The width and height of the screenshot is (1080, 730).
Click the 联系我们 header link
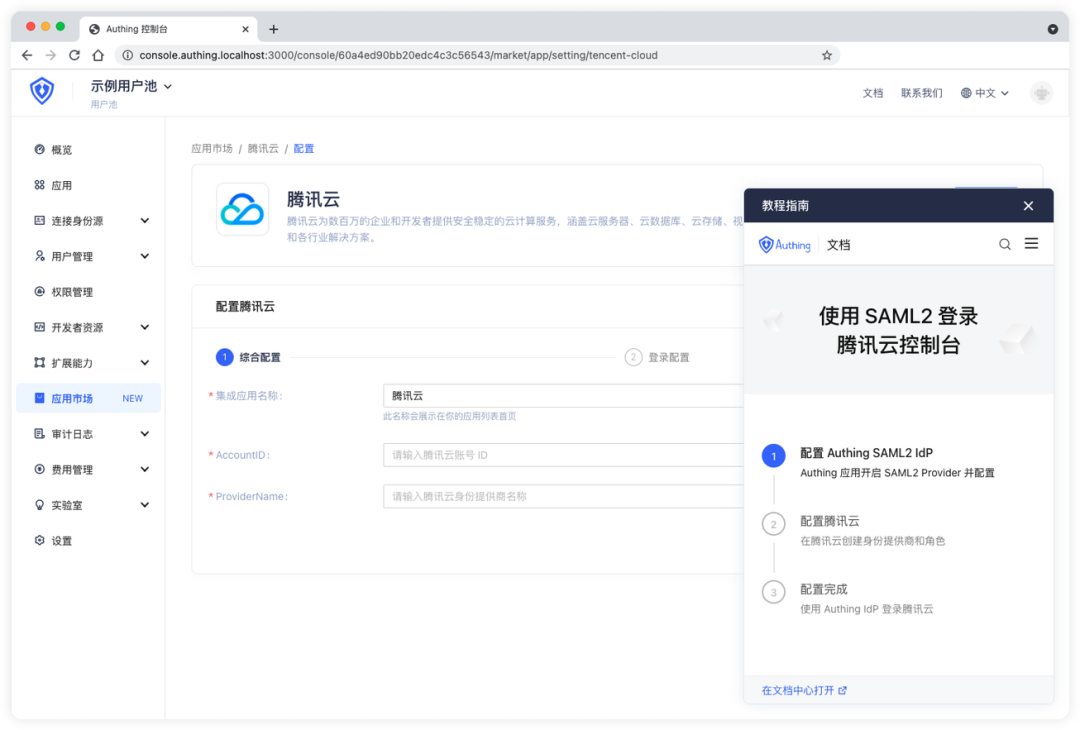click(x=922, y=93)
